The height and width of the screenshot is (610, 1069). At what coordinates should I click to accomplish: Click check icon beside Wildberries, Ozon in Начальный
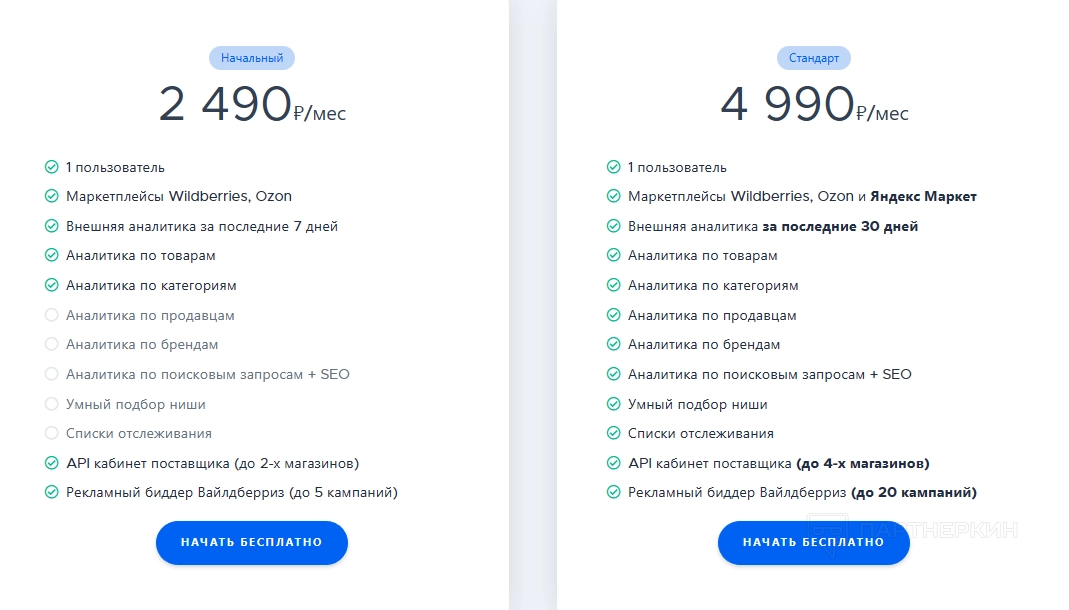tap(52, 197)
